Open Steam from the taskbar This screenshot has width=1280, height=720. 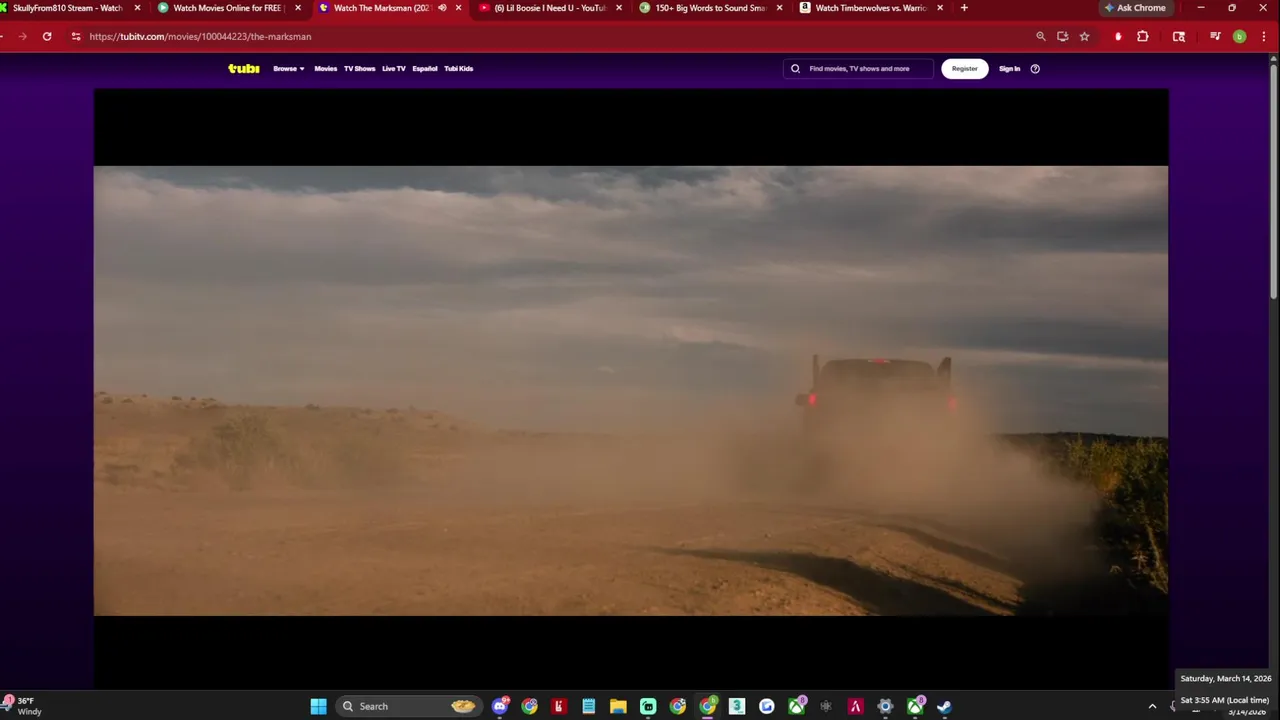click(944, 706)
